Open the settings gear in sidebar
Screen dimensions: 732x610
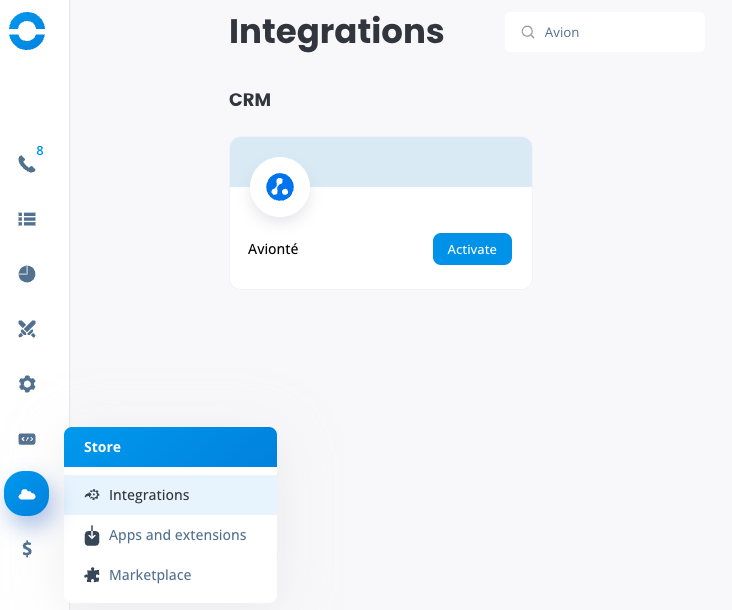coord(27,384)
